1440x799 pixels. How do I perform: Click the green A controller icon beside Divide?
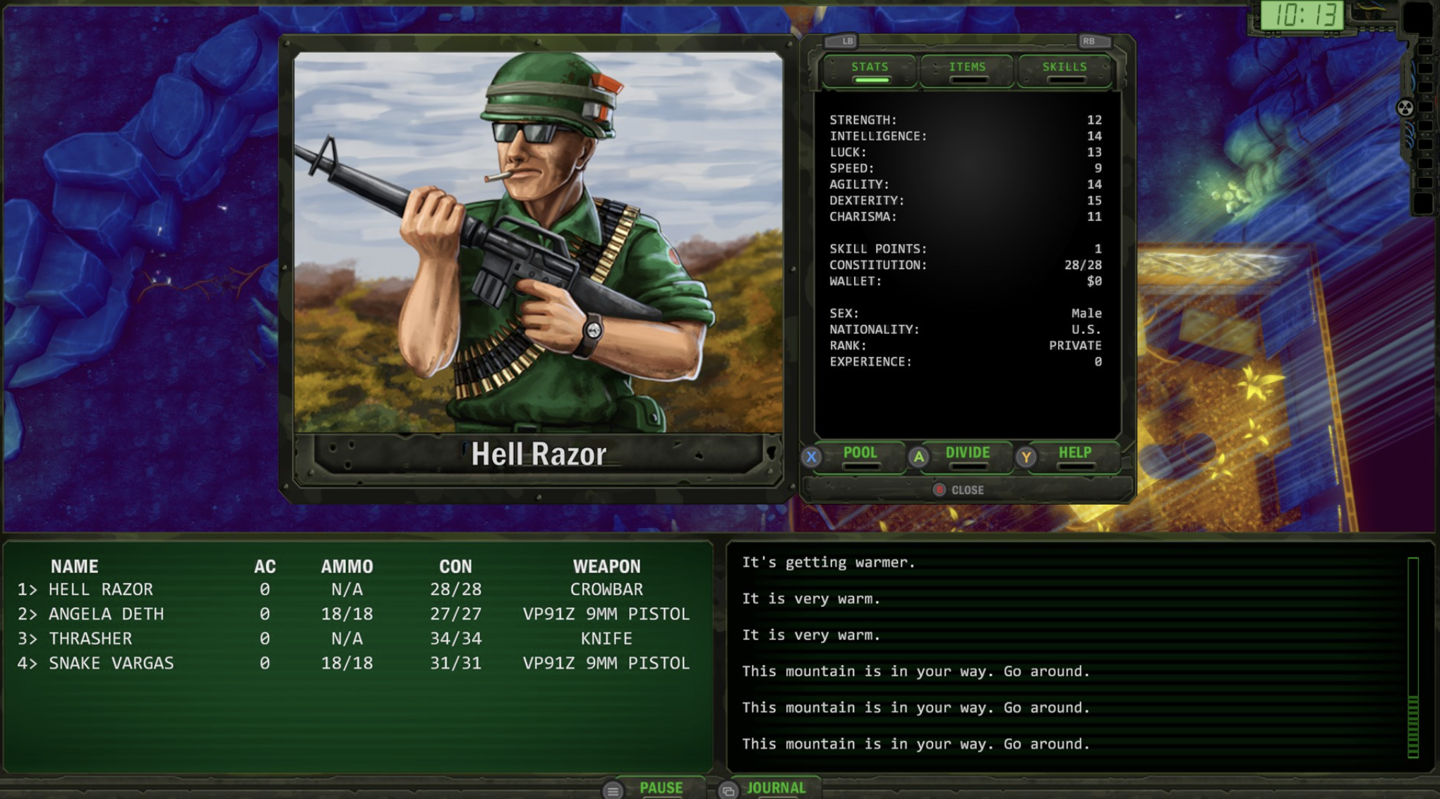tap(918, 457)
